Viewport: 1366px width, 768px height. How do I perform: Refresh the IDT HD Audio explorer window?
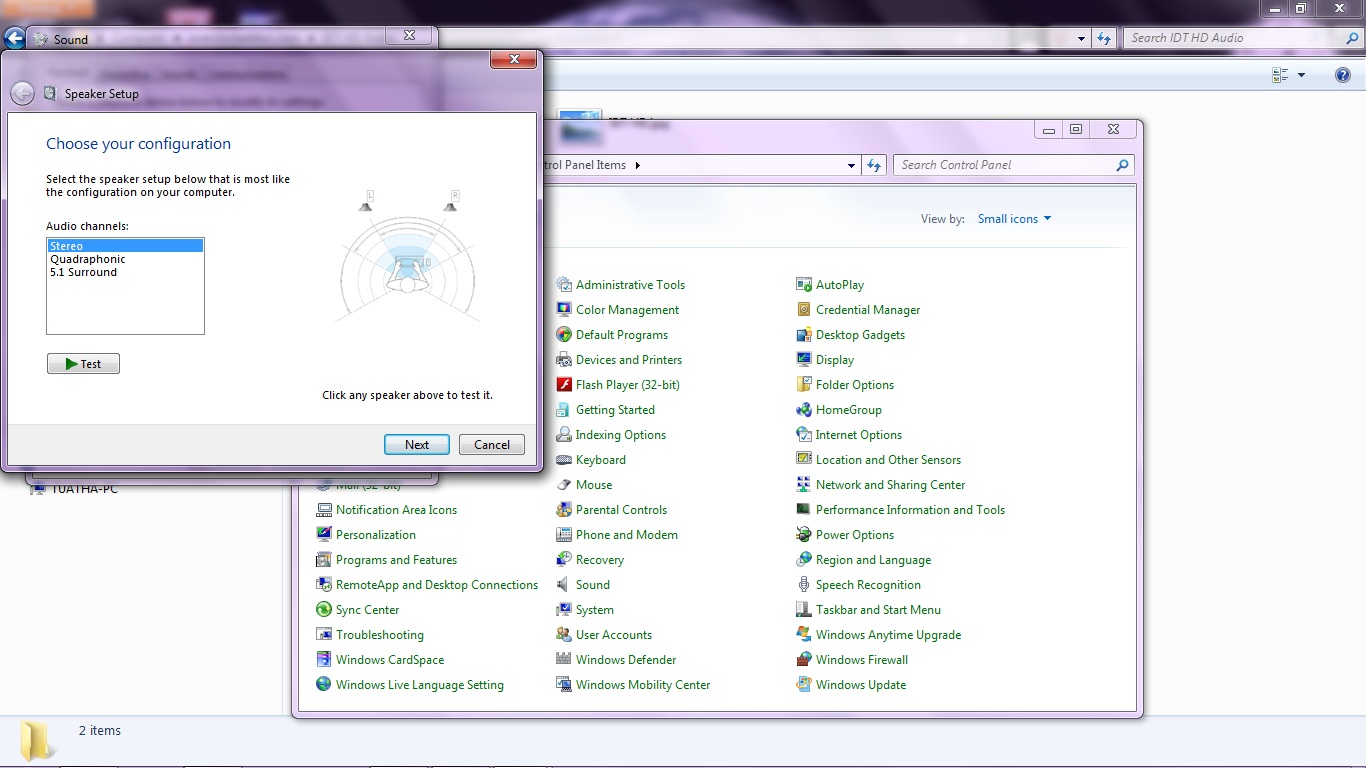click(1104, 39)
